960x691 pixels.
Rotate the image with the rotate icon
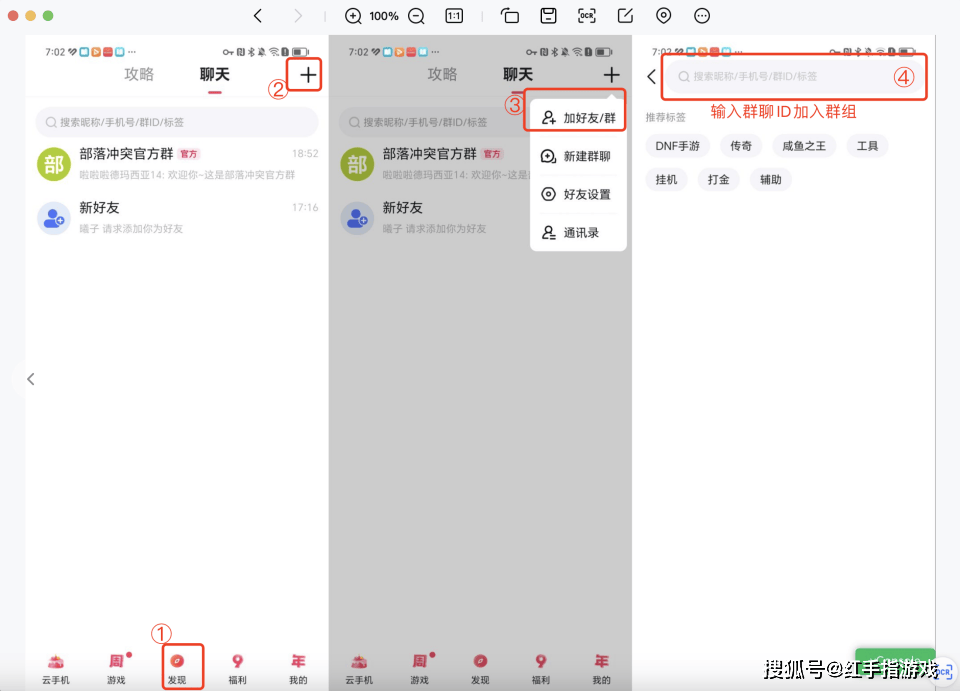pos(510,16)
